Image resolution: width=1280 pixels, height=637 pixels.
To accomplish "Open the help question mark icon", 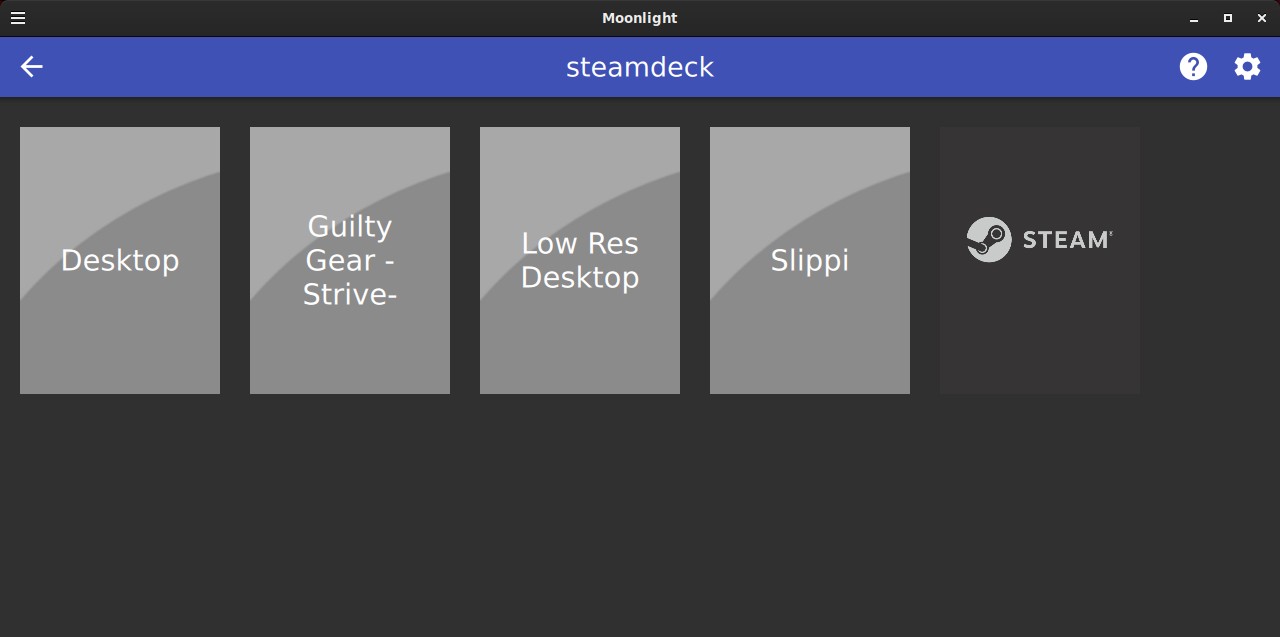I will (x=1193, y=67).
